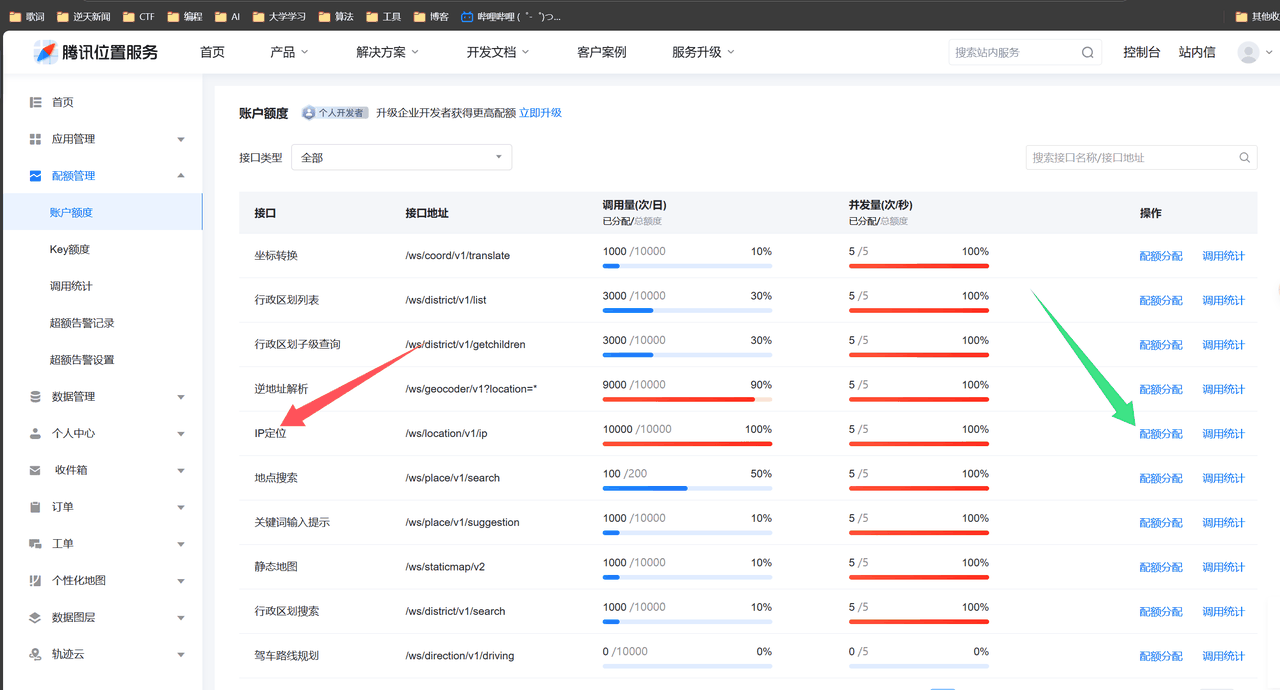Open 调用统计 in the sidebar
This screenshot has width=1280, height=690.
[71, 286]
